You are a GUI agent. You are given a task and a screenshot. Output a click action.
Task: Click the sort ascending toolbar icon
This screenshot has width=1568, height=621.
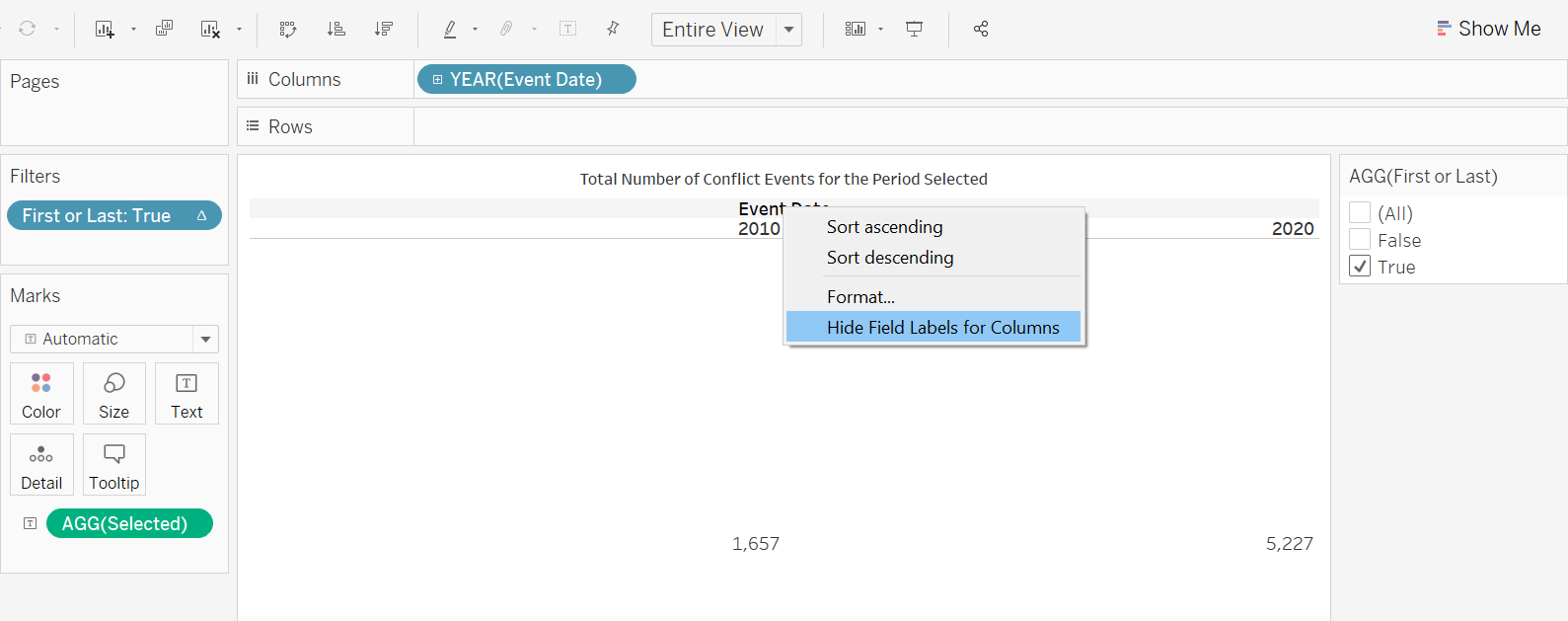pyautogui.click(x=336, y=30)
